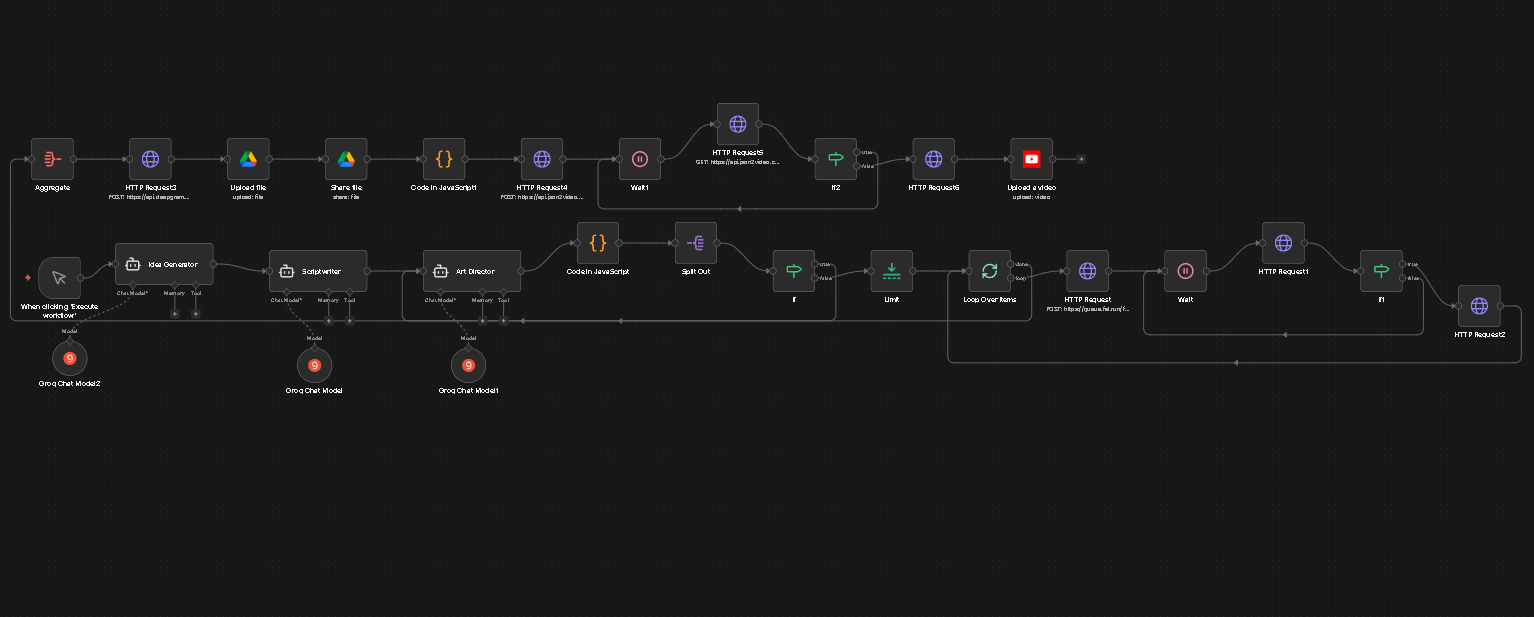This screenshot has height=617, width=1534.
Task: Click the 'POST: https://api.json2video...' subtitle under HTTP Request4
Action: point(542,197)
